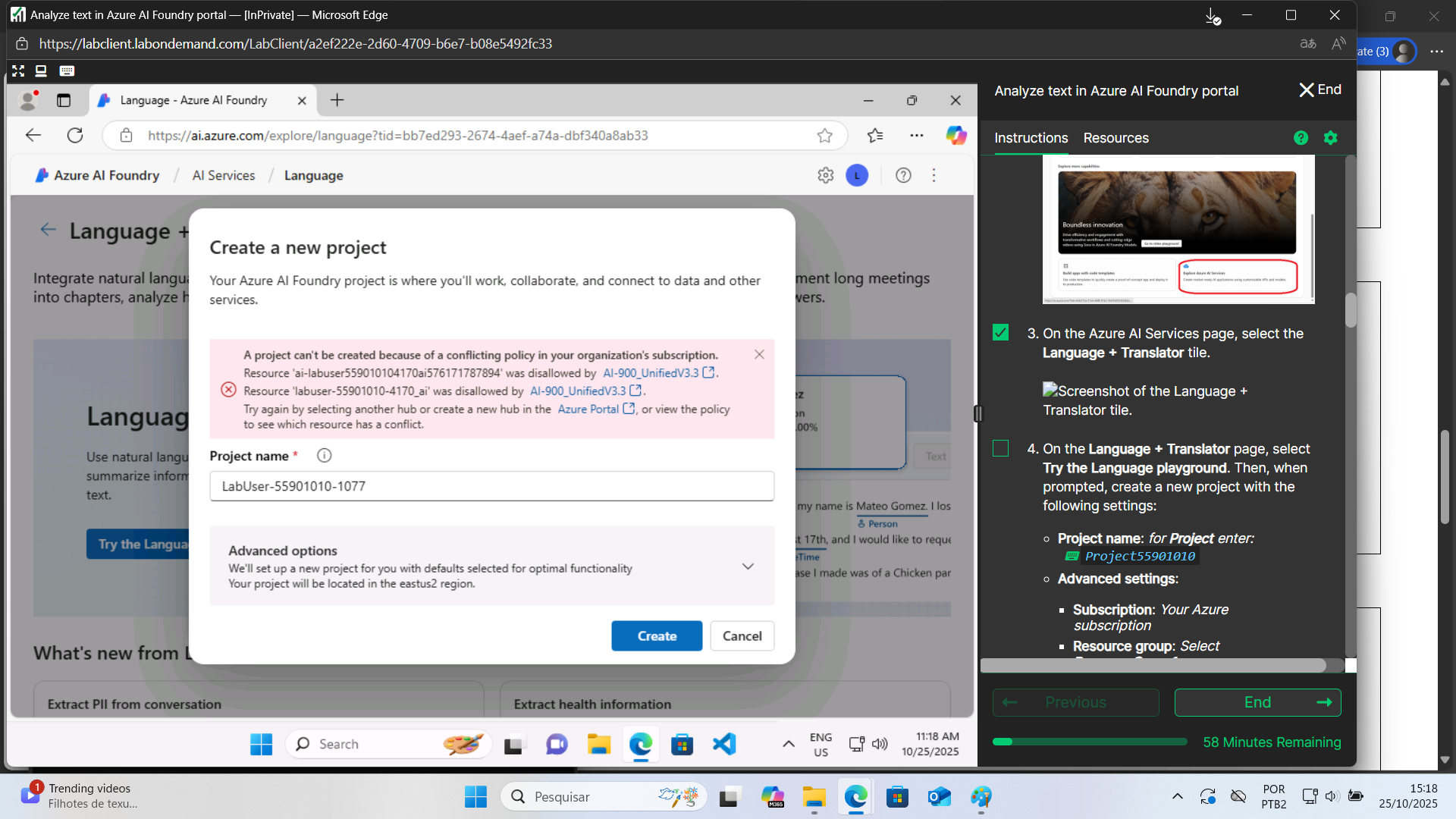Click the lab time remaining progress bar
This screenshot has width=1456, height=819.
click(1090, 742)
